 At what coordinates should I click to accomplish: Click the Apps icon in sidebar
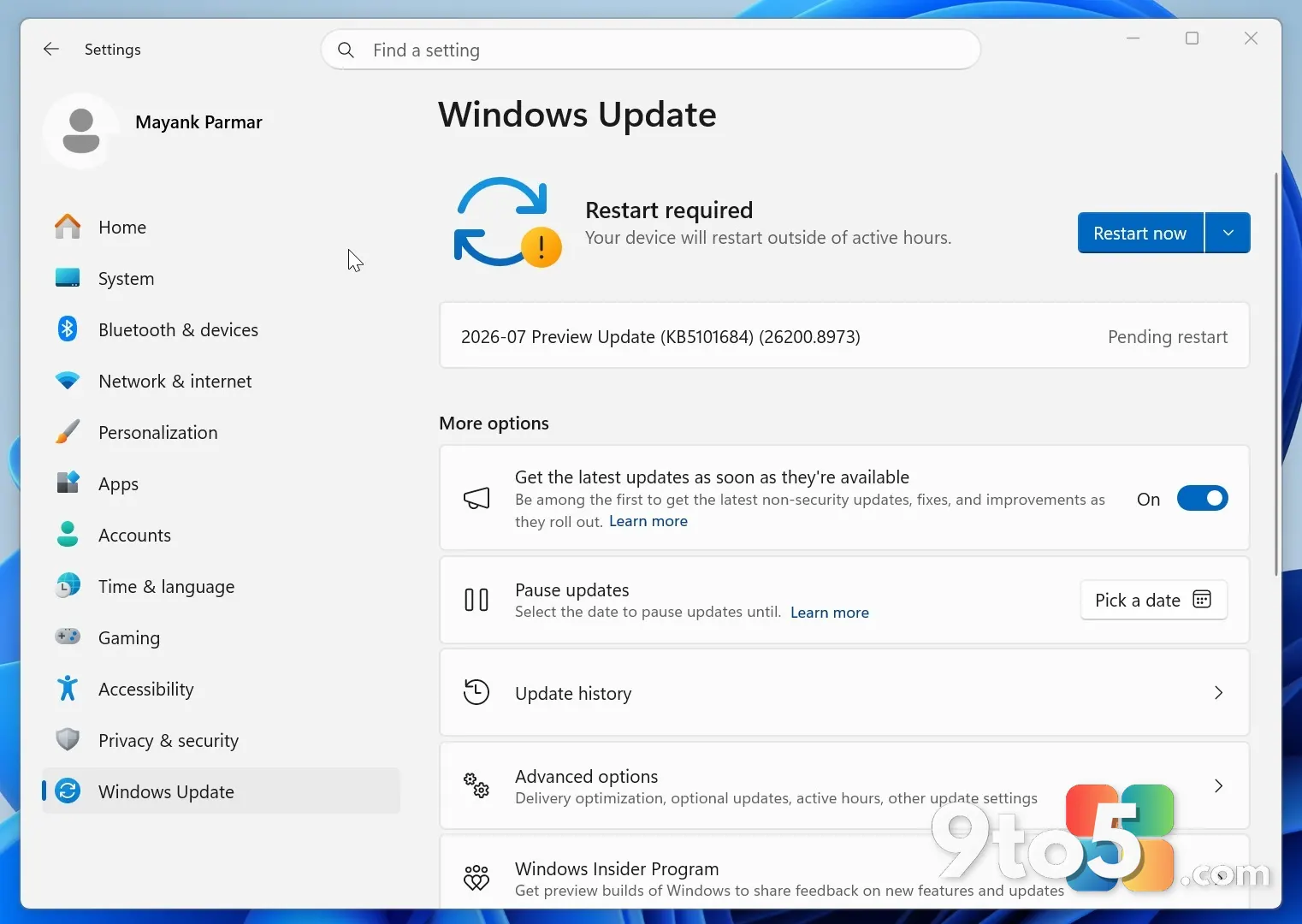point(68,483)
